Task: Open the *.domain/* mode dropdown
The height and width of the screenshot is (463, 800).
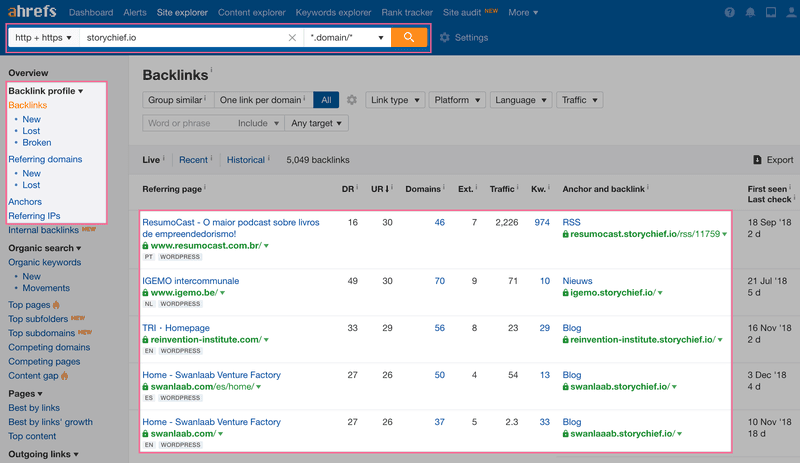Action: 347,37
